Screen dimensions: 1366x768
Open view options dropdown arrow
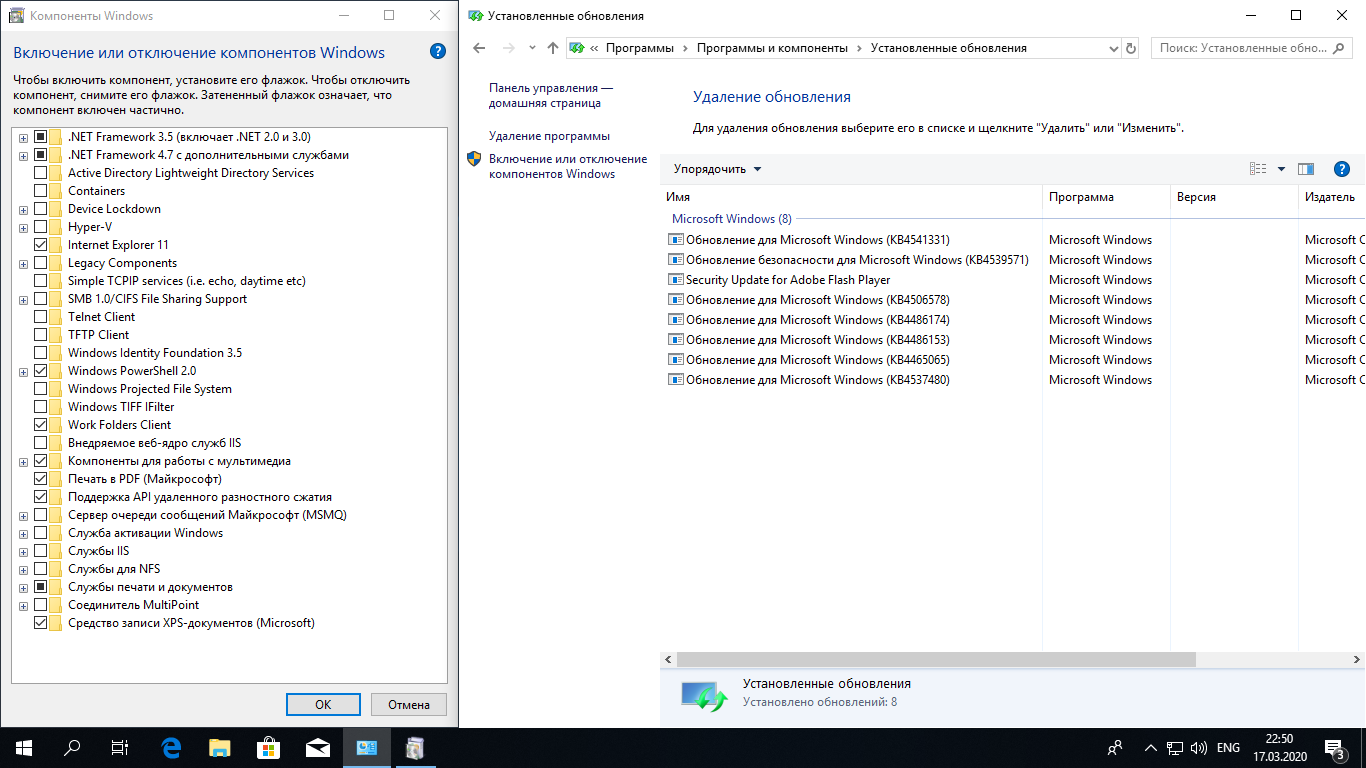click(1281, 169)
